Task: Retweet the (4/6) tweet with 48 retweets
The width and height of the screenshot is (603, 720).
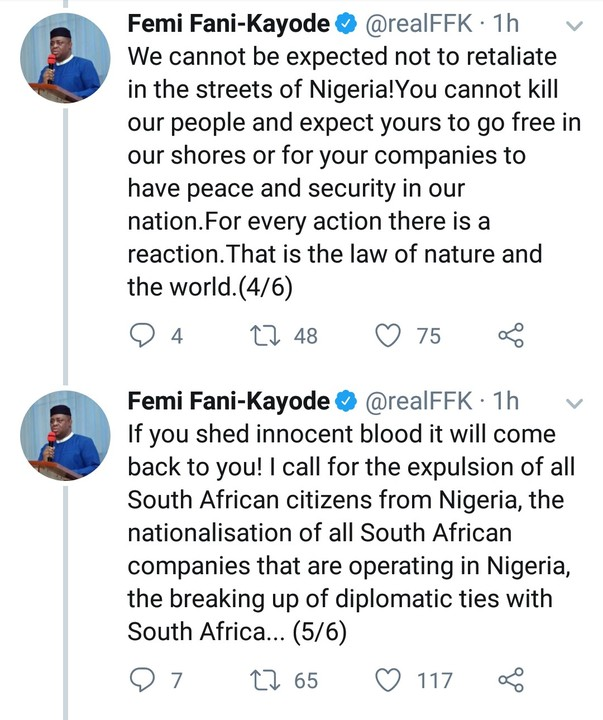Action: [268, 336]
